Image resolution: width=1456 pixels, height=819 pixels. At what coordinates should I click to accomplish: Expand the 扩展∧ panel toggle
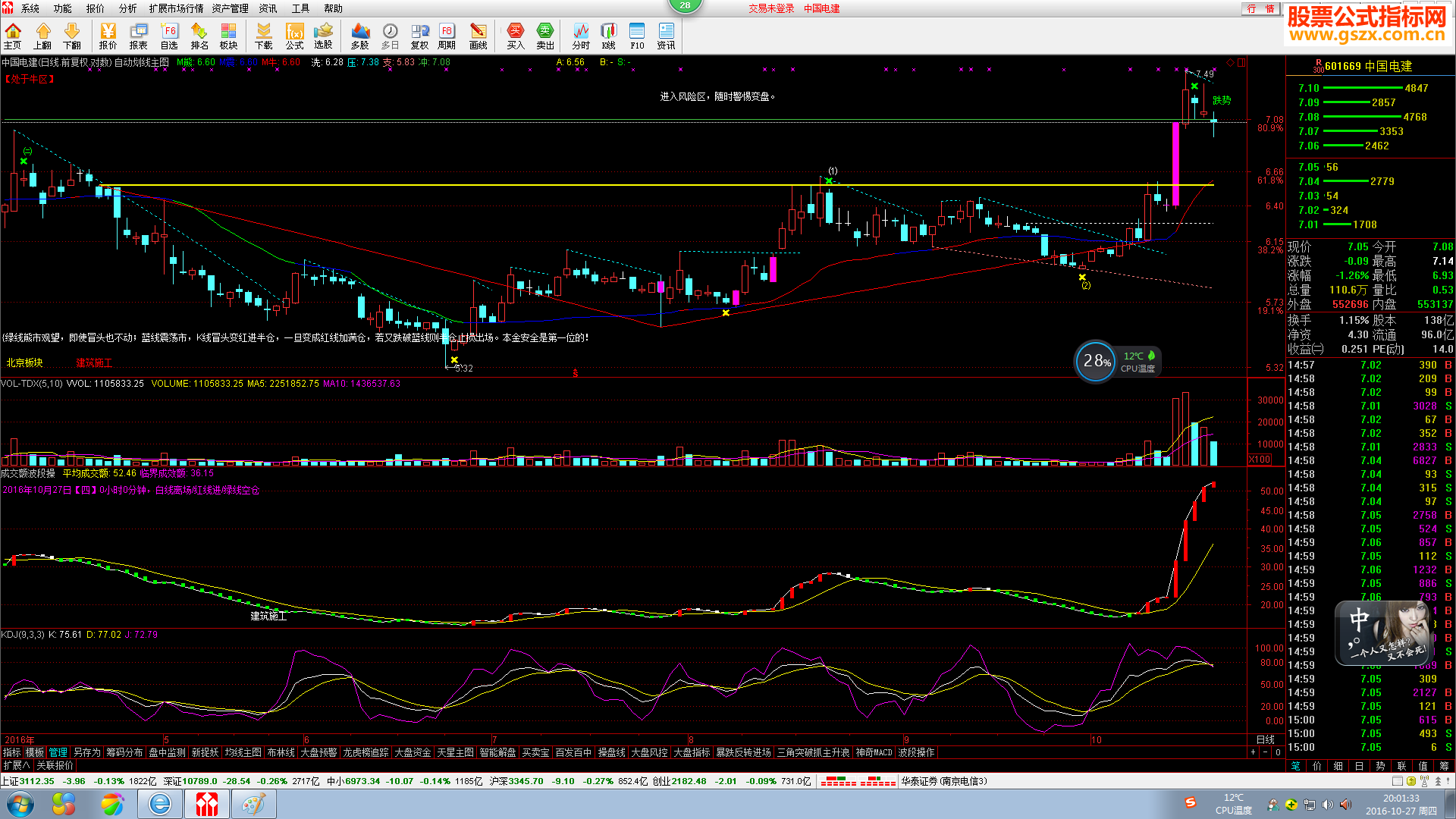(16, 765)
